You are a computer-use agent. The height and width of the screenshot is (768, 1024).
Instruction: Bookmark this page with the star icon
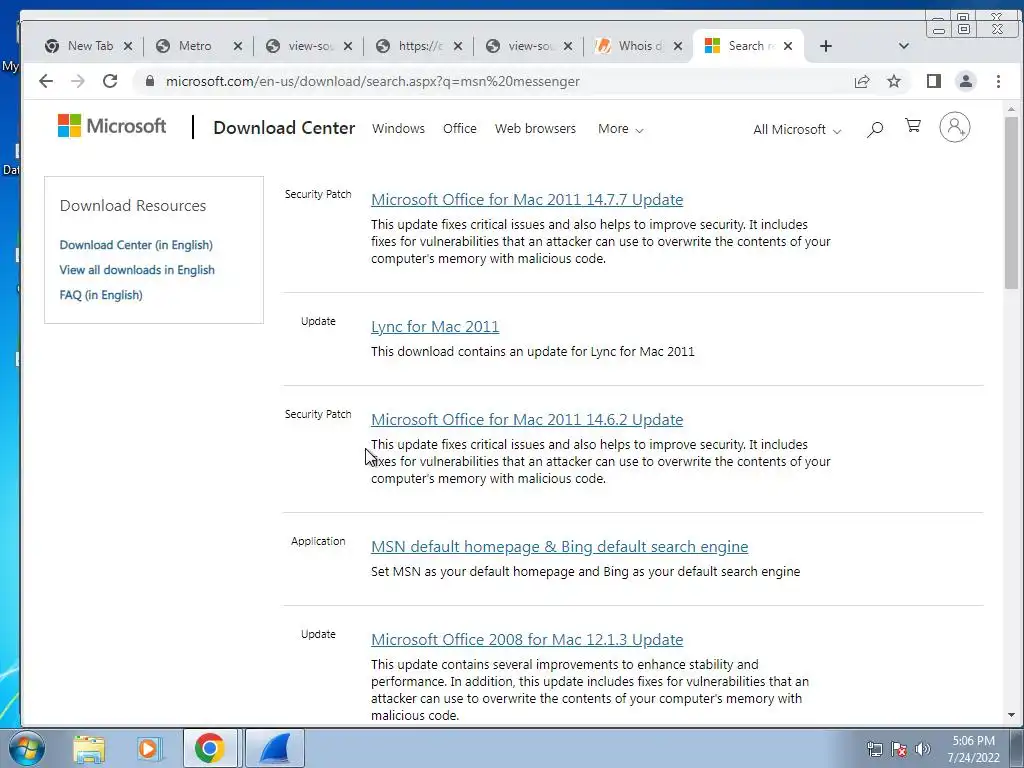click(894, 81)
